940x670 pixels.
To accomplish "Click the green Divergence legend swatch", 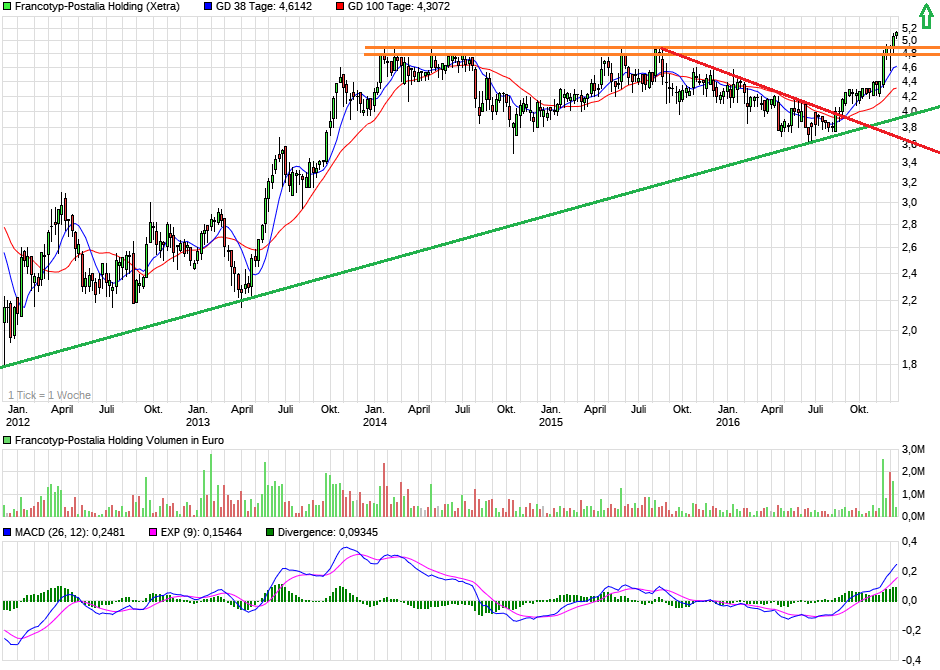I will click(270, 532).
